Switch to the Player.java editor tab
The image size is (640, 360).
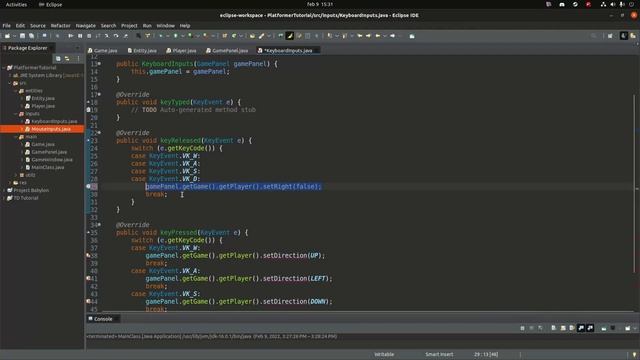click(x=181, y=51)
